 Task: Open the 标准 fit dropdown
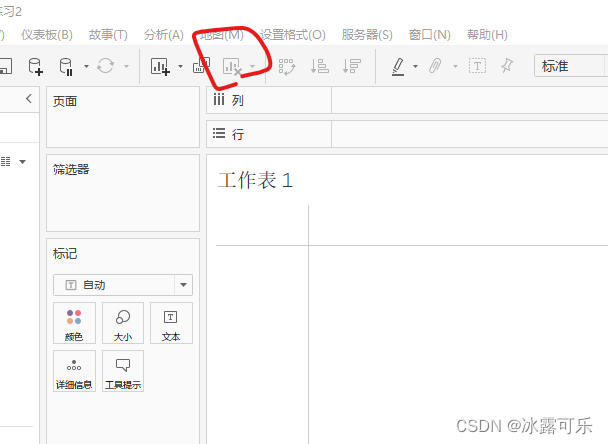(571, 66)
